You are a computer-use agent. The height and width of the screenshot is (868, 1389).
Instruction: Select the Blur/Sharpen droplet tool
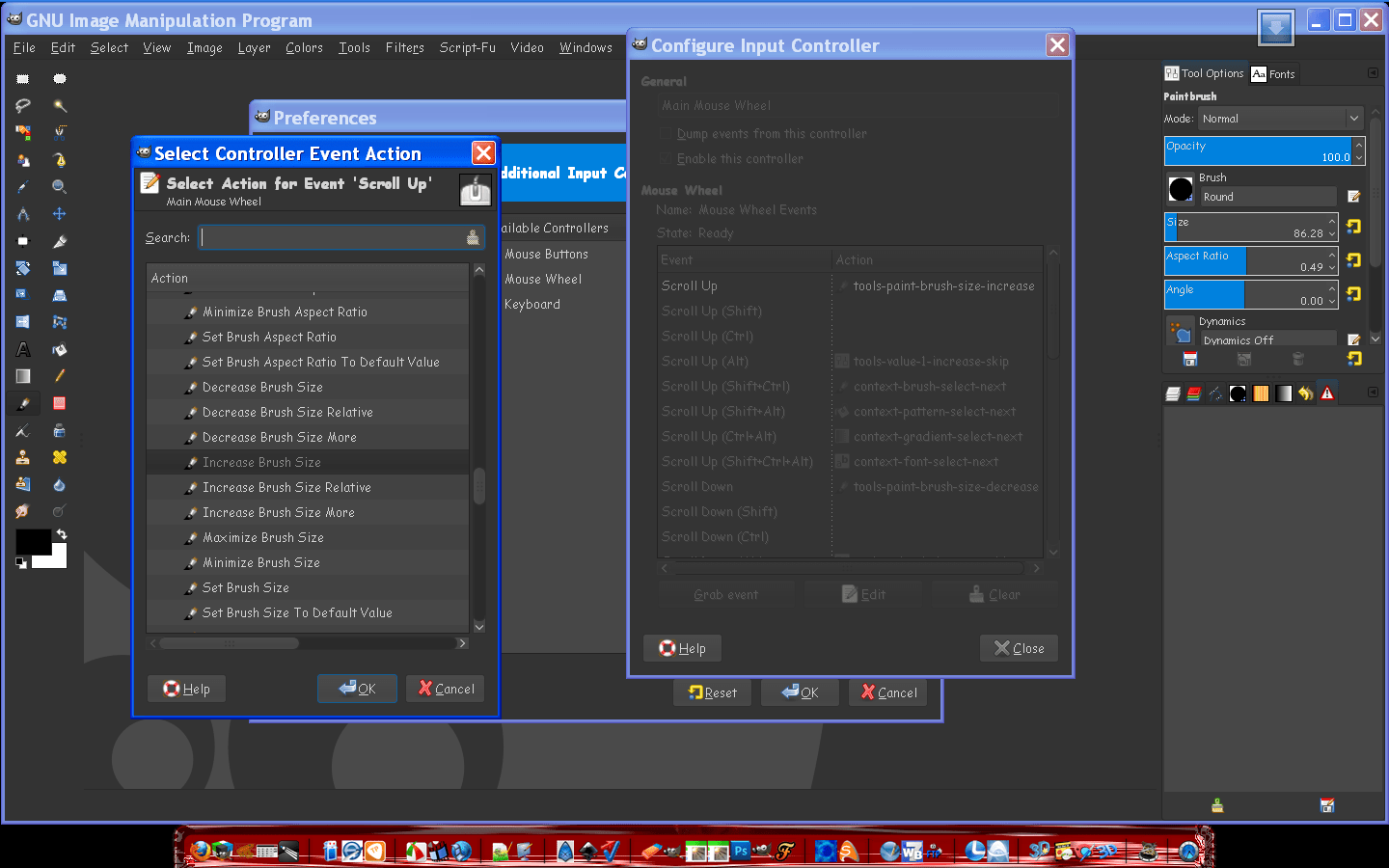(x=60, y=484)
